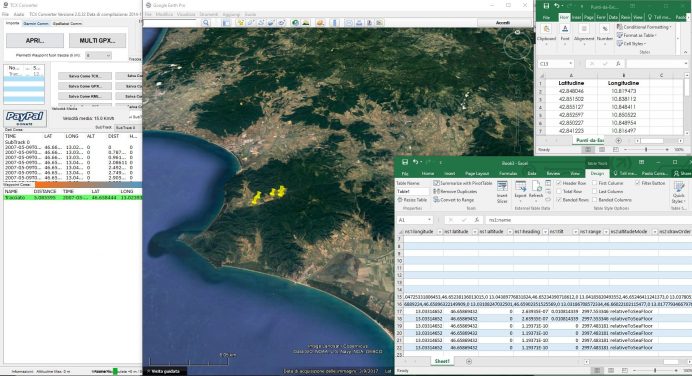Viewport: 692px width, 376px height.
Task: Open the waypoint distance dropdown in TCX Converter
Action: [x=98, y=56]
